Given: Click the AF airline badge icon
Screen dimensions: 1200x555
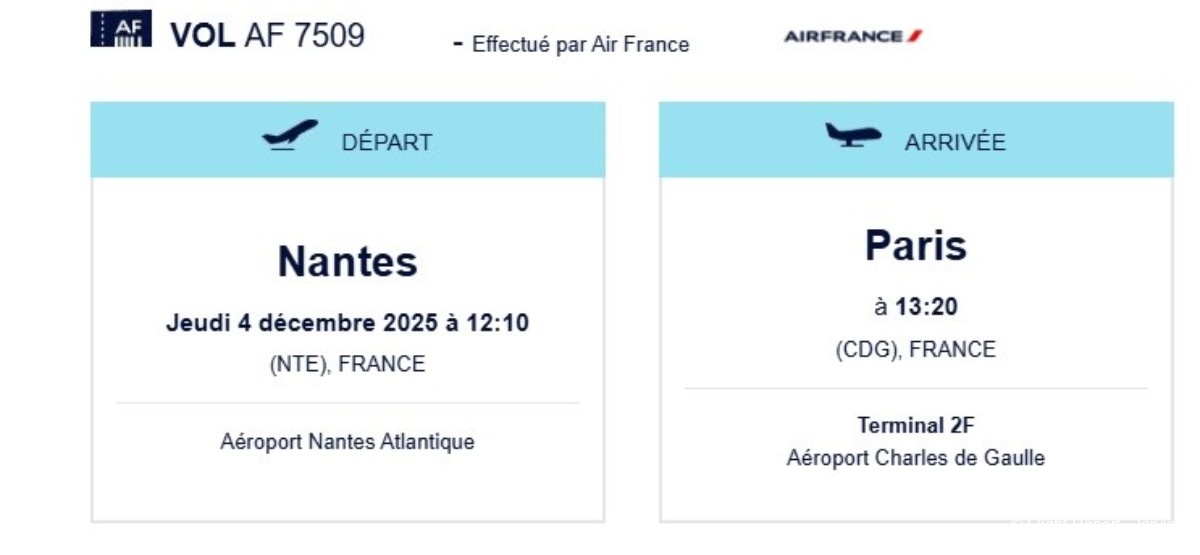Looking at the screenshot, I should (x=121, y=29).
